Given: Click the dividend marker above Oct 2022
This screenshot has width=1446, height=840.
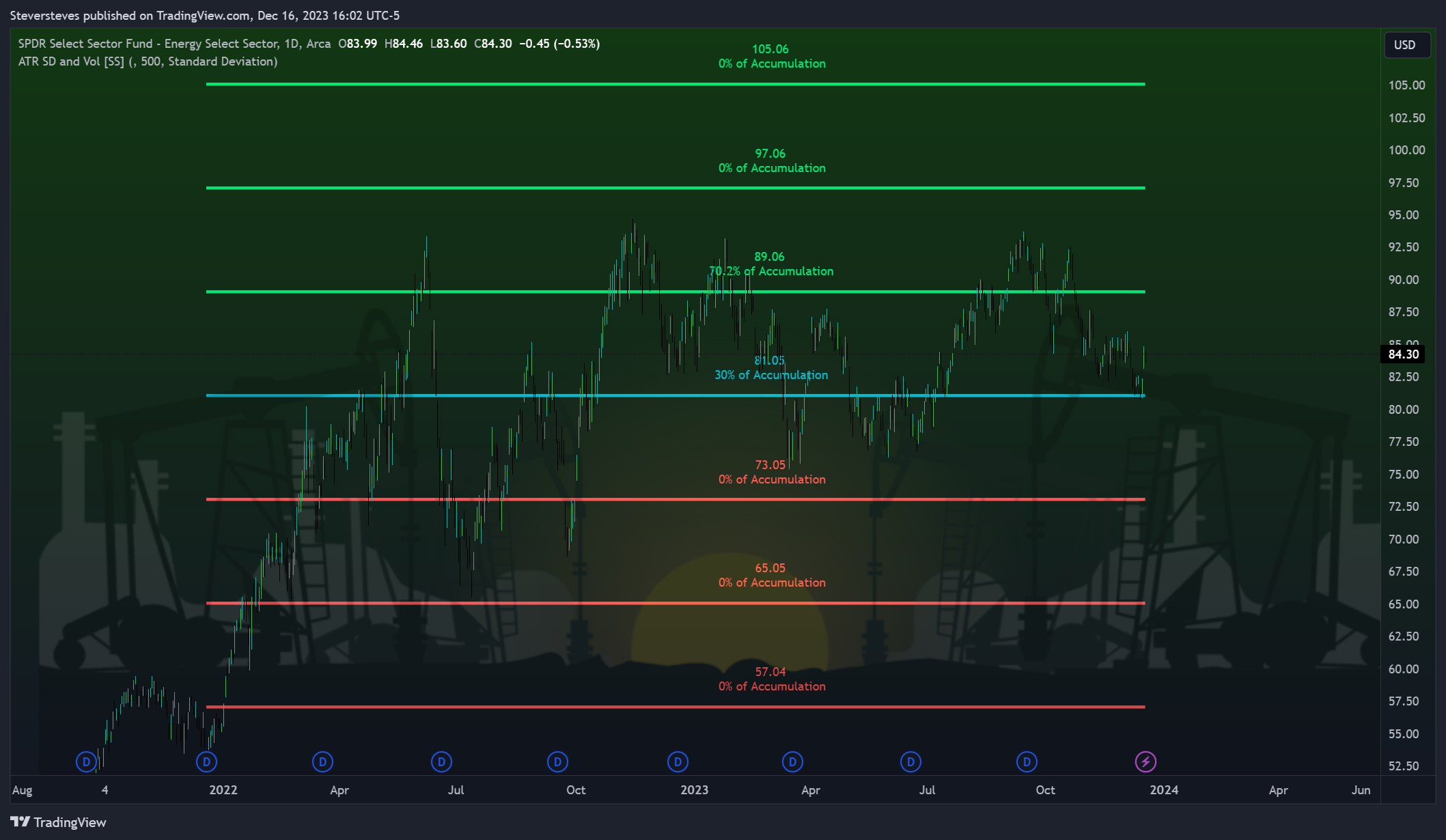Looking at the screenshot, I should (x=557, y=761).
